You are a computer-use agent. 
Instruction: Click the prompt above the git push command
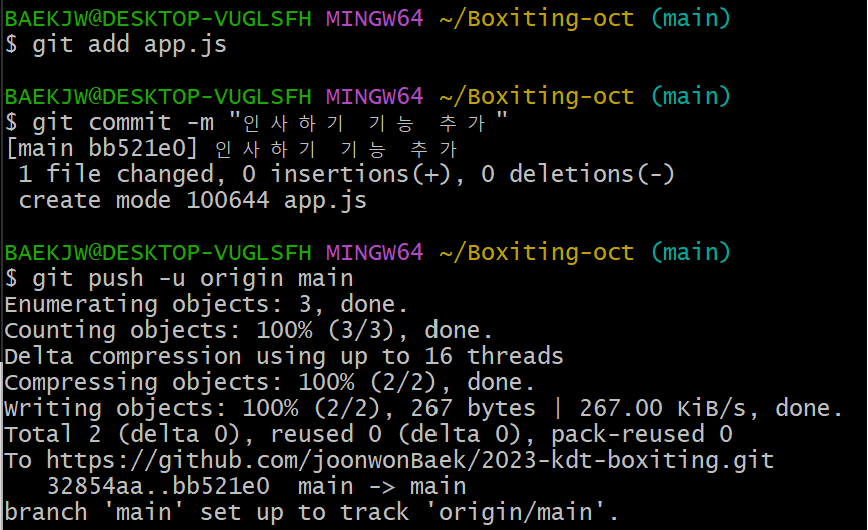368,253
